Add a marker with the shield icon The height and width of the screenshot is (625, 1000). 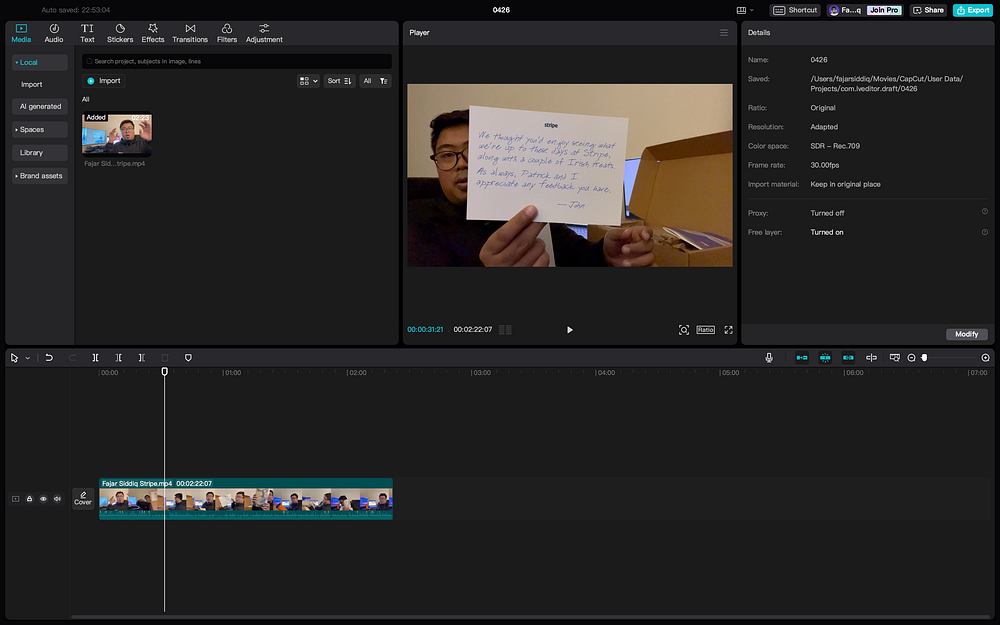pyautogui.click(x=188, y=357)
